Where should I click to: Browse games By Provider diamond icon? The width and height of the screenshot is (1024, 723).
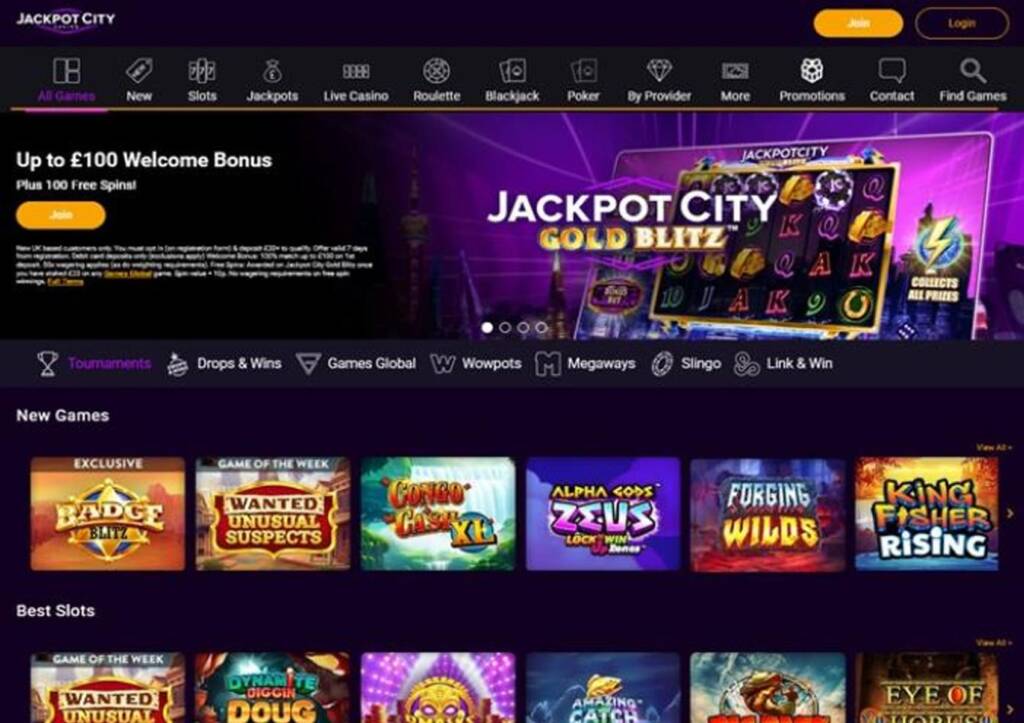(x=659, y=71)
